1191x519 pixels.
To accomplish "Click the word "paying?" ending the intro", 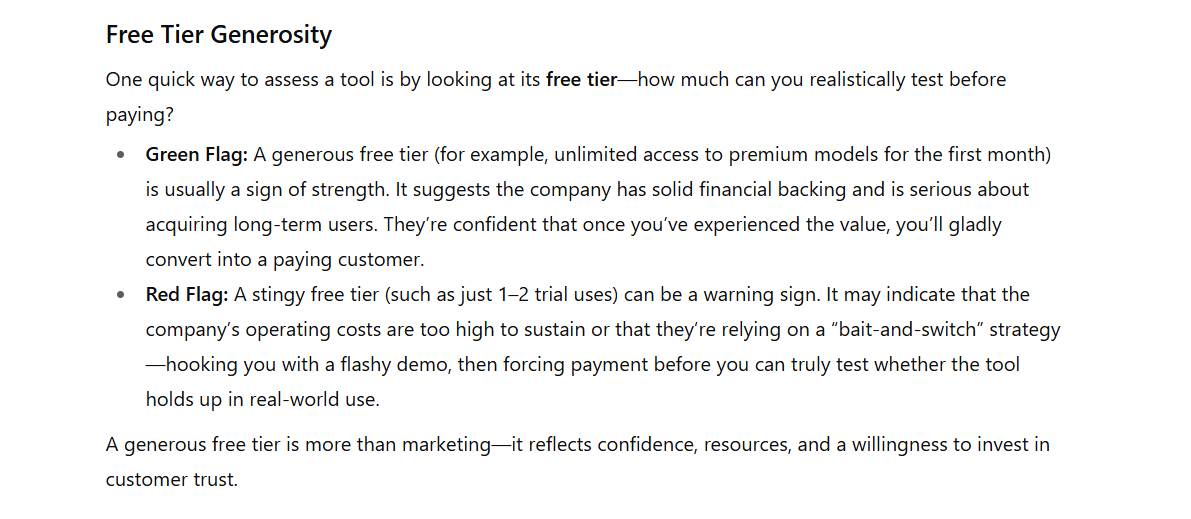I will 140,115.
